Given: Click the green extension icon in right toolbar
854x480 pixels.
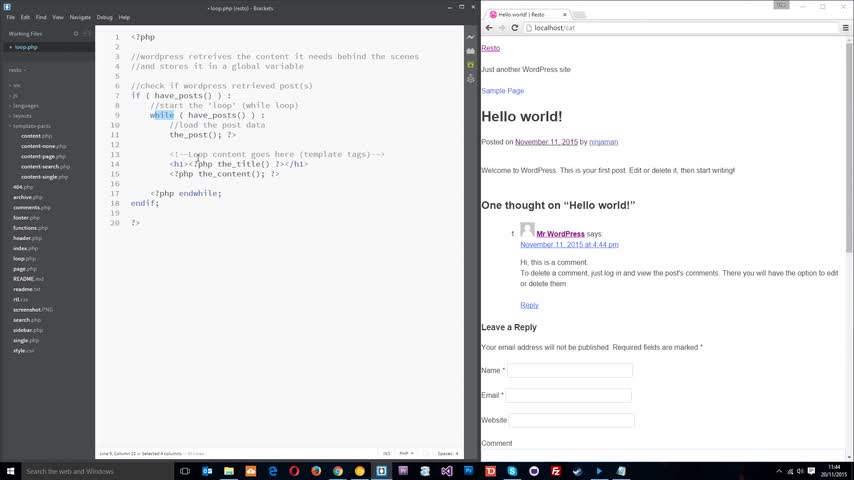Looking at the screenshot, I should coord(471,65).
